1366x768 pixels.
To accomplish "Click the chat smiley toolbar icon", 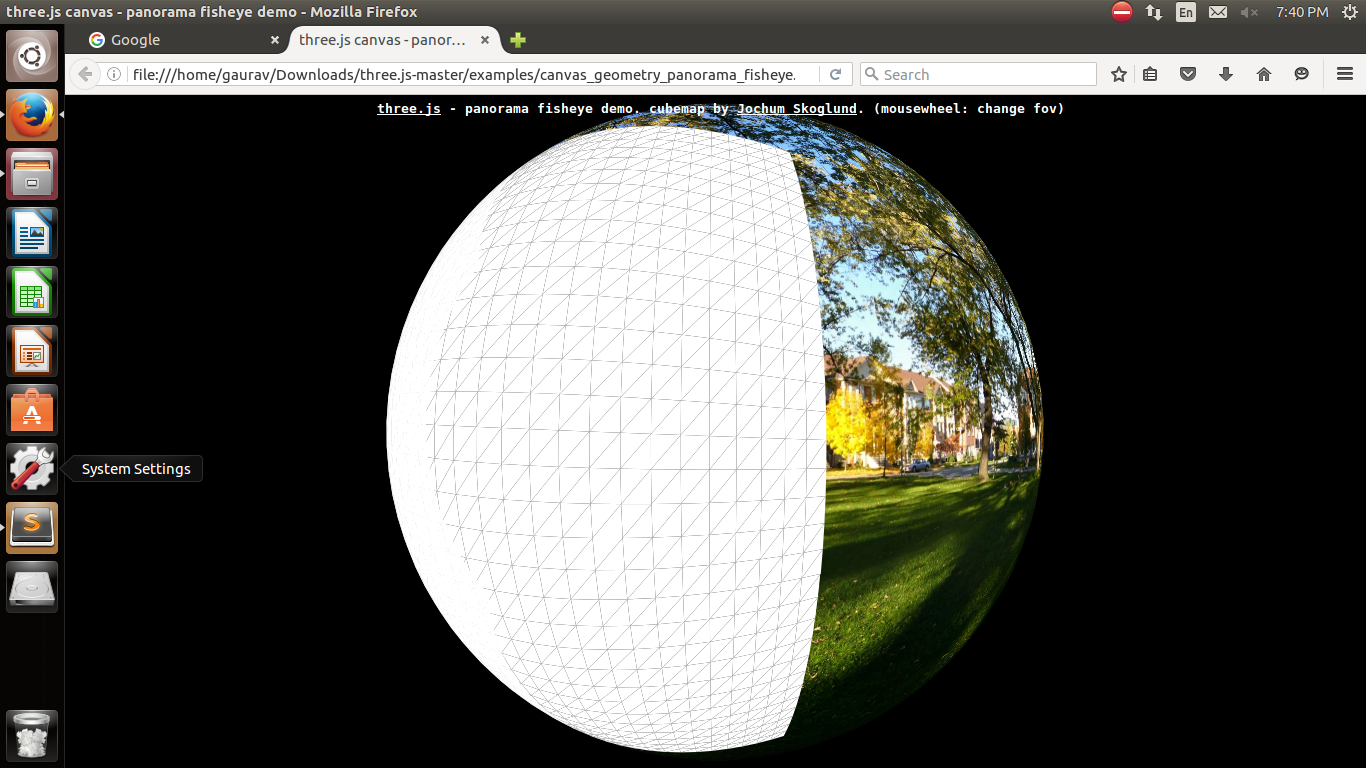I will pos(1301,74).
